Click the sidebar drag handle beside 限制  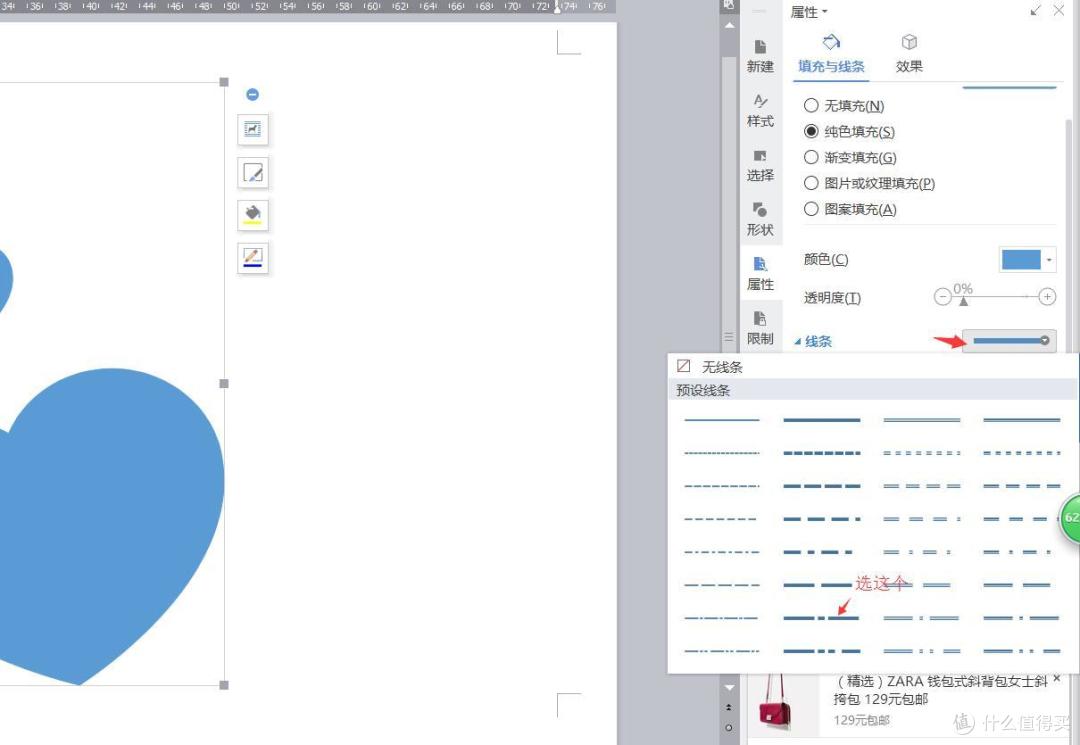(x=729, y=337)
